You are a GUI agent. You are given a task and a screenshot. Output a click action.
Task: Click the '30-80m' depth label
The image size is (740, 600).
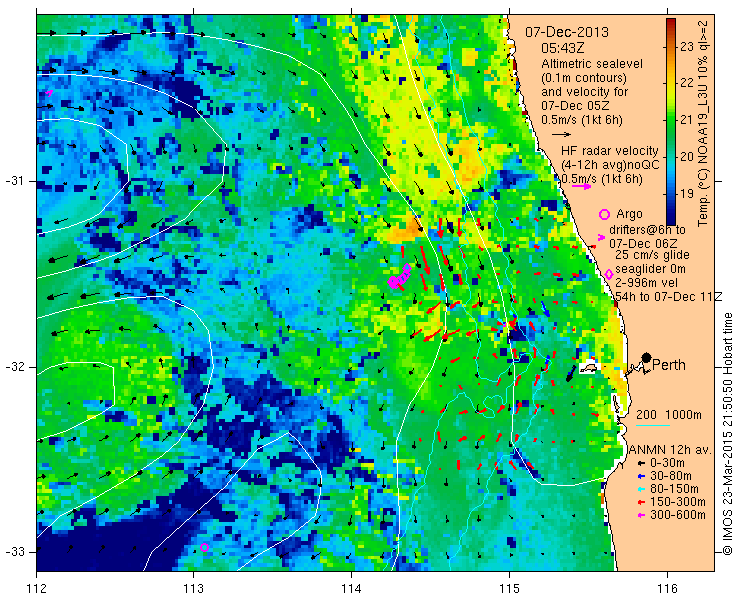[671, 476]
